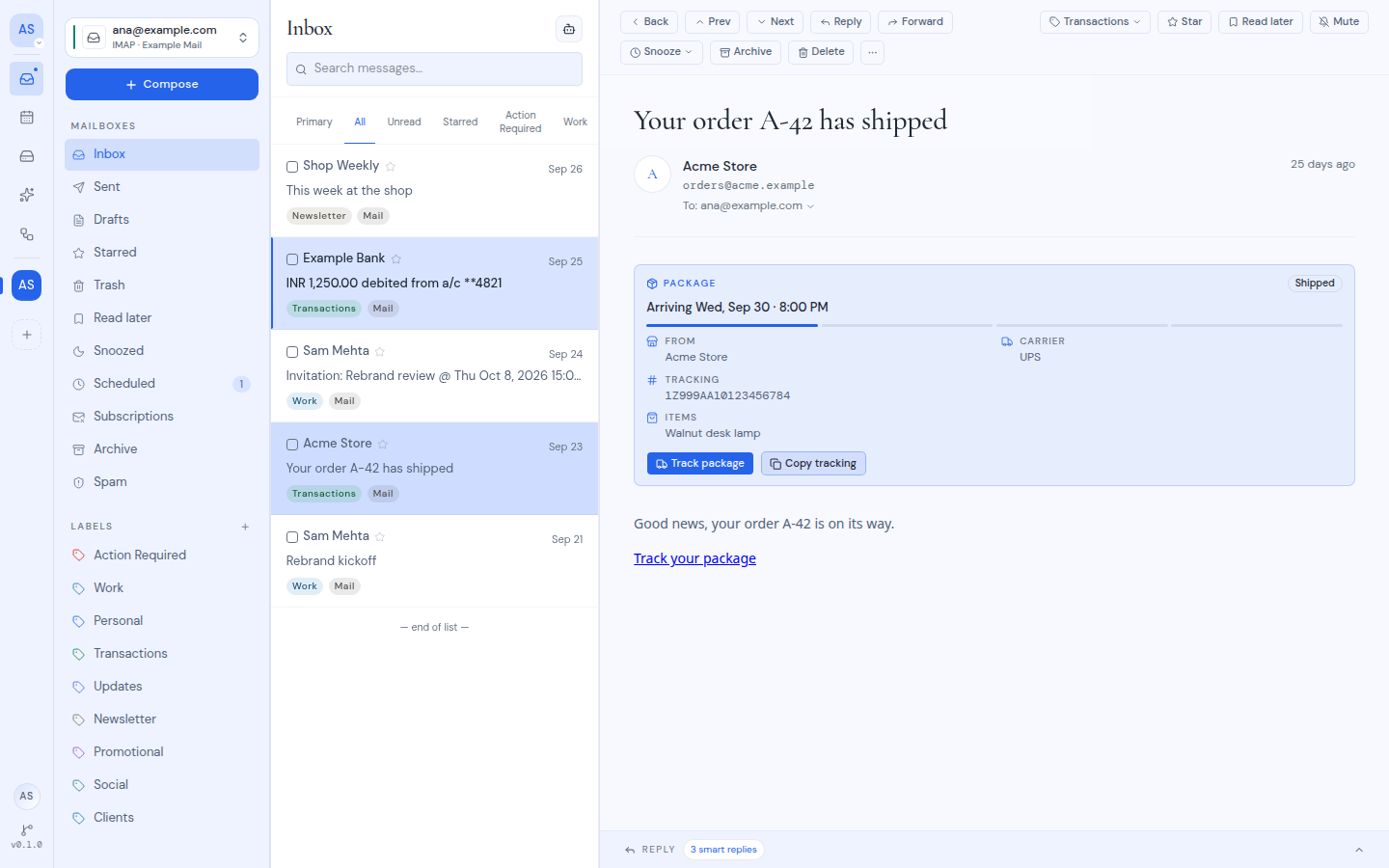Viewport: 1389px width, 868px height.
Task: Tick the Example Bank message checkbox
Action: [292, 259]
